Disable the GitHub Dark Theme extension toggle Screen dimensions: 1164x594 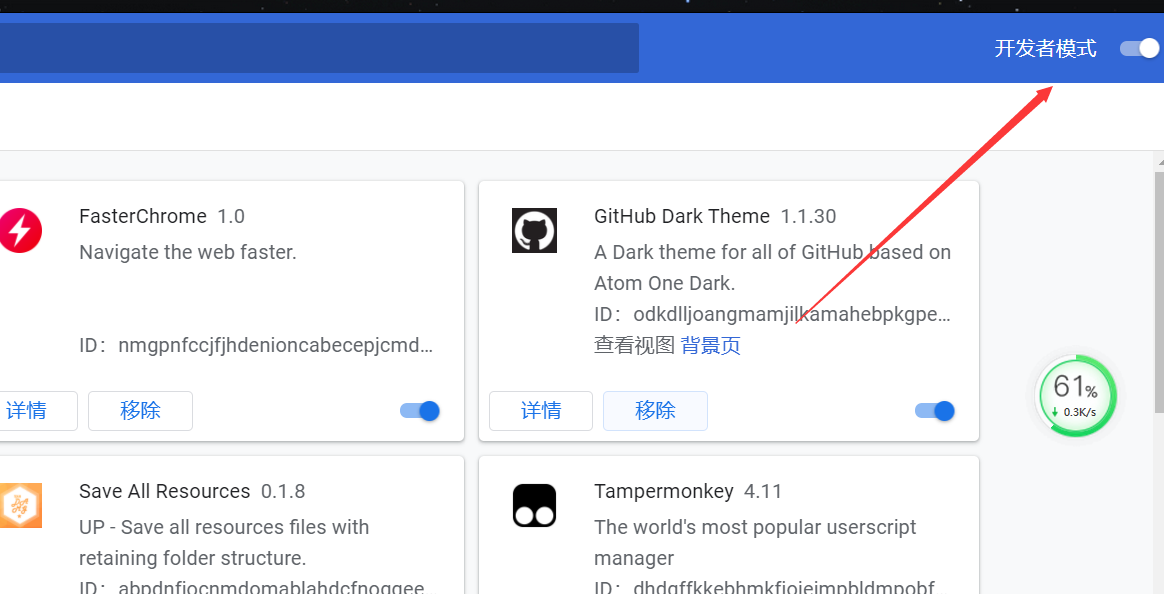(935, 411)
